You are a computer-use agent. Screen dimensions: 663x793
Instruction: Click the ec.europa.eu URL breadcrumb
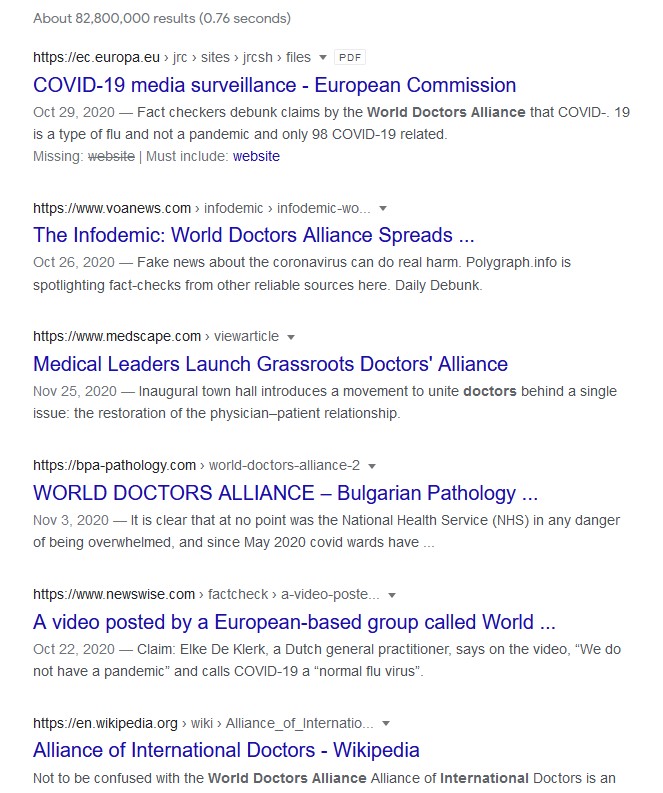tap(172, 57)
